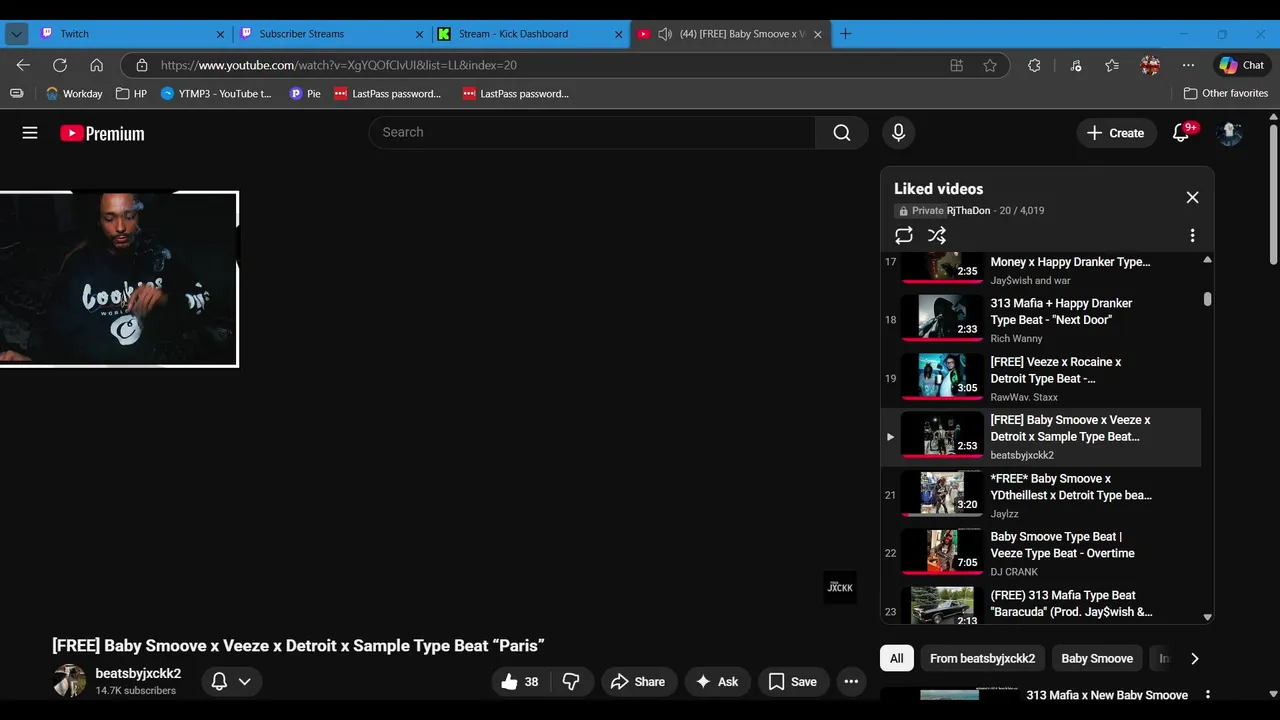Open browser extensions puzzle icon
The image size is (1280, 720).
1034,65
